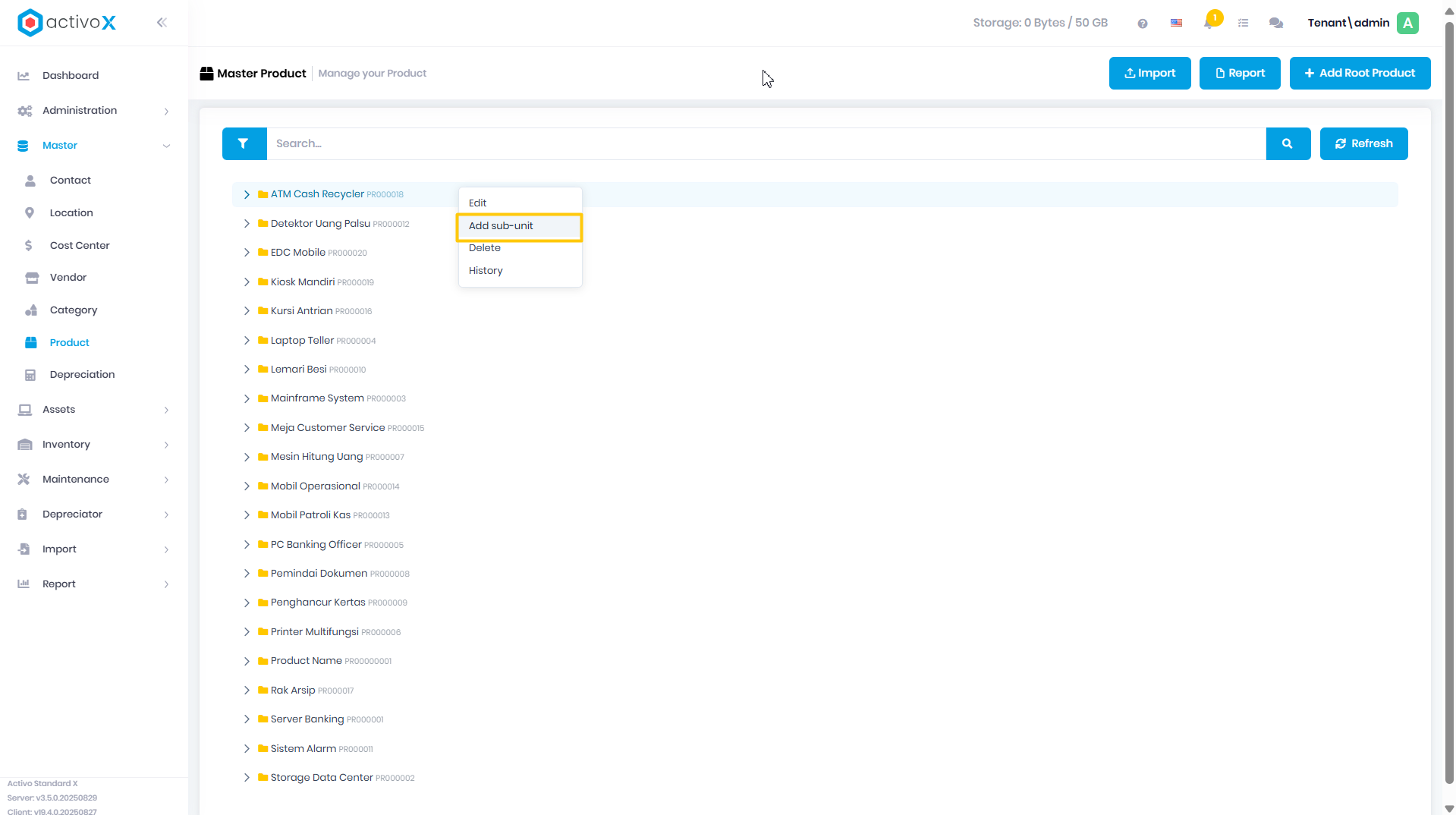This screenshot has height=815, width=1456.
Task: Click the page vertical scrollbar
Action: 1449,402
